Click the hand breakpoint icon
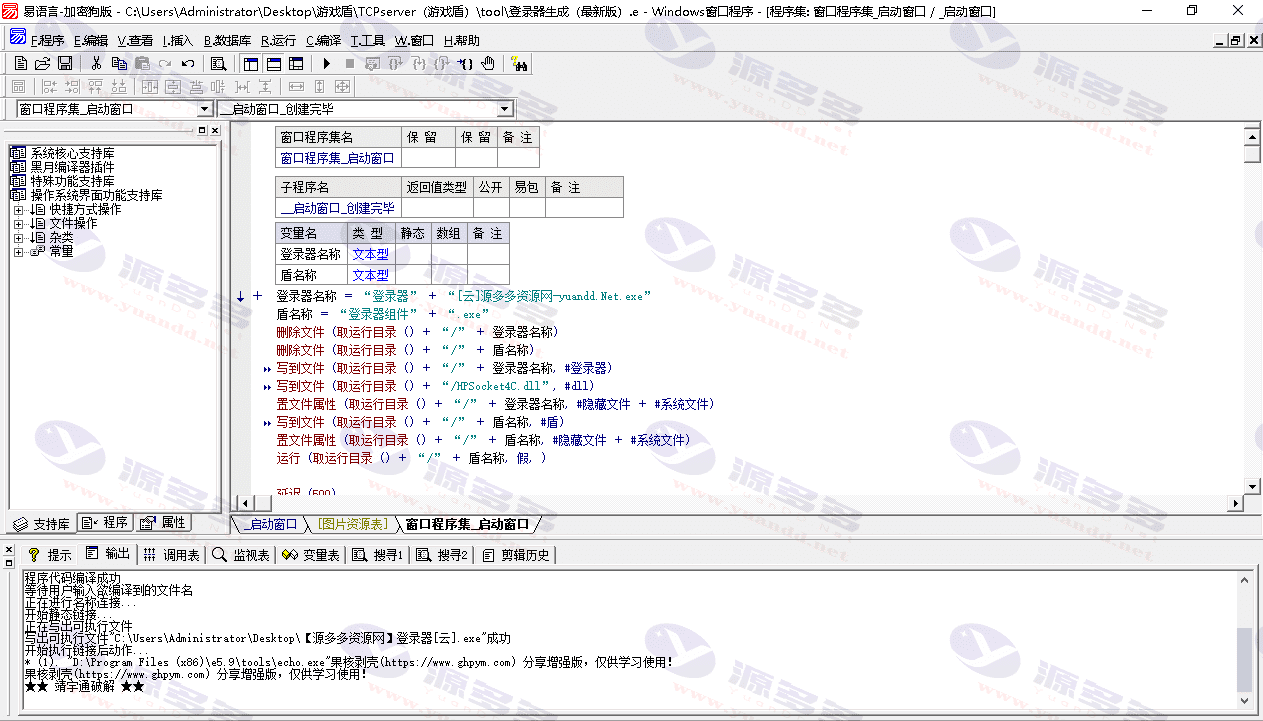1263x721 pixels. click(488, 63)
